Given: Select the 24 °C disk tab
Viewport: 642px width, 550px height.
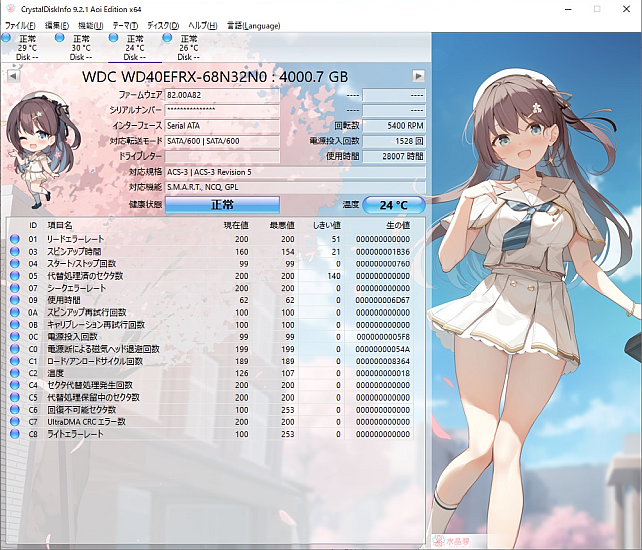Looking at the screenshot, I should point(135,48).
